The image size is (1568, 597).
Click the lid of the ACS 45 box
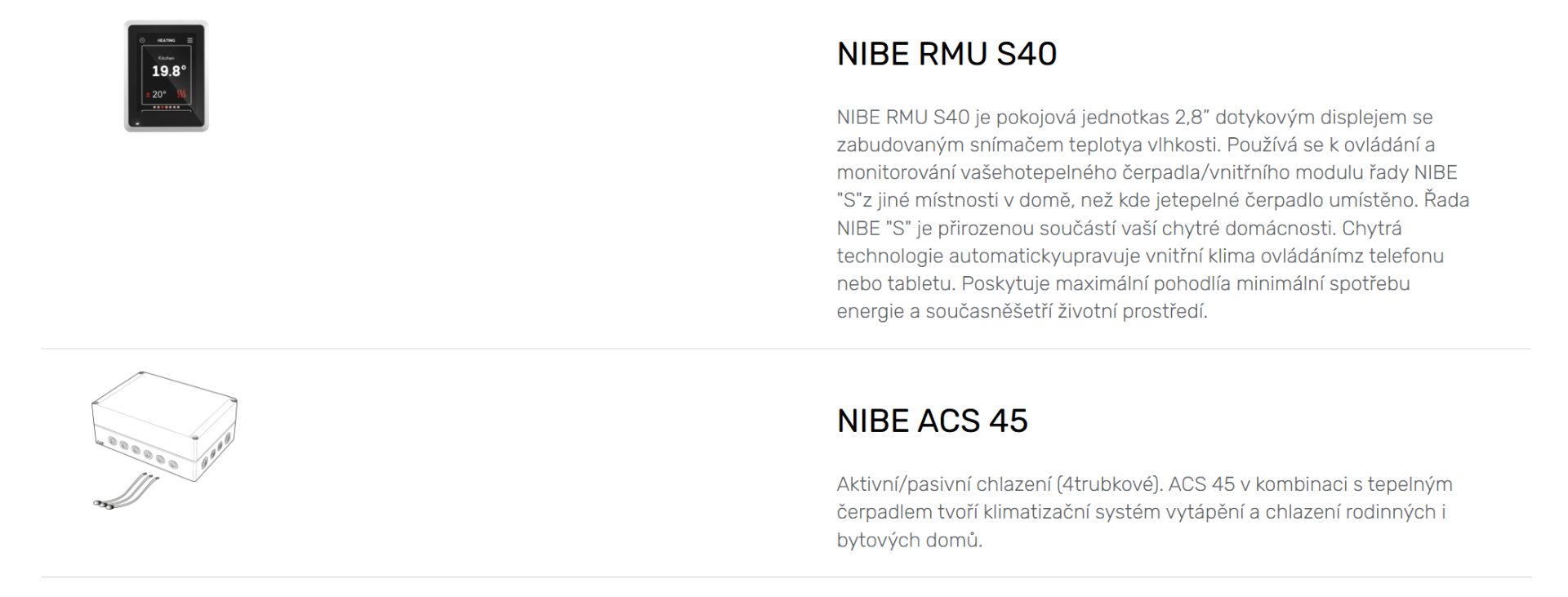point(163,399)
